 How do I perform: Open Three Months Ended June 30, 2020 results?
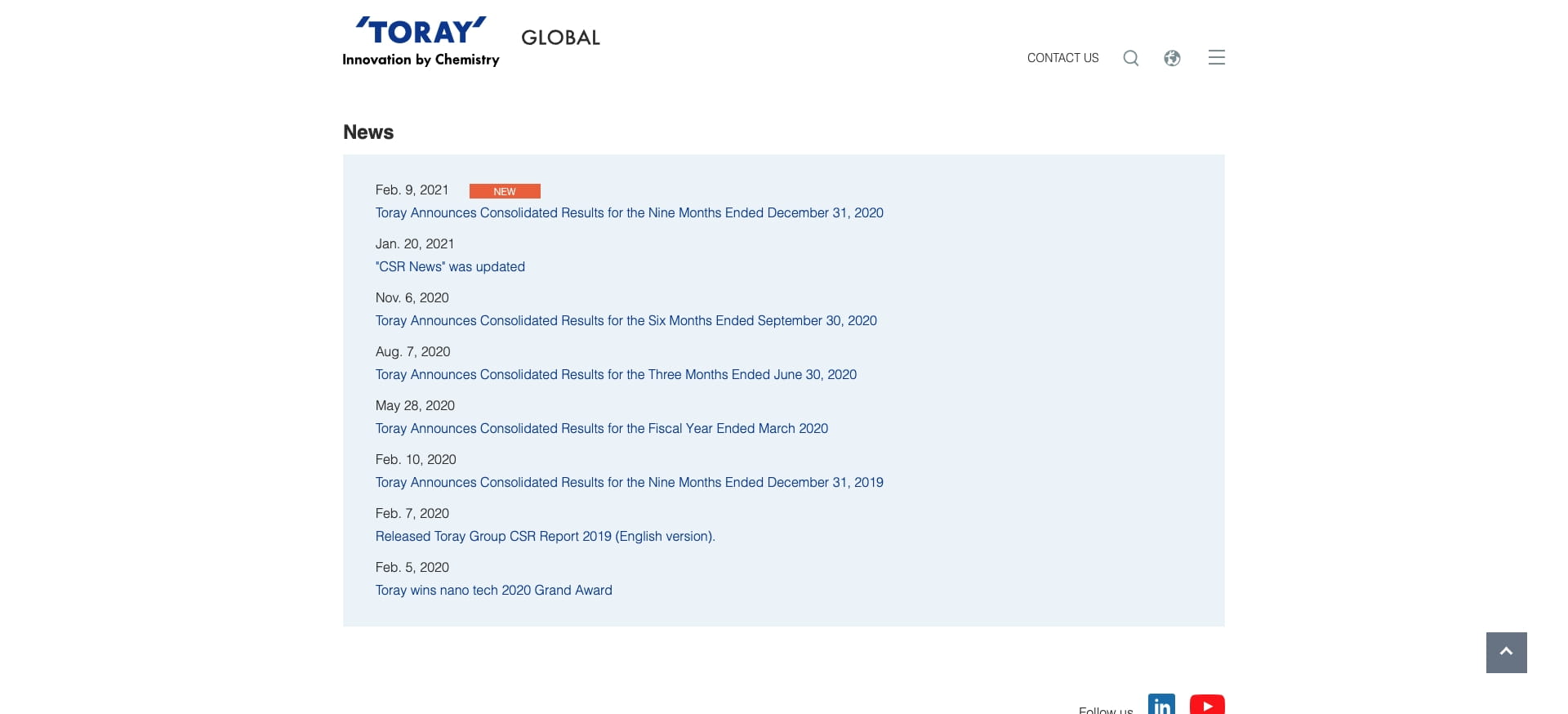click(616, 374)
